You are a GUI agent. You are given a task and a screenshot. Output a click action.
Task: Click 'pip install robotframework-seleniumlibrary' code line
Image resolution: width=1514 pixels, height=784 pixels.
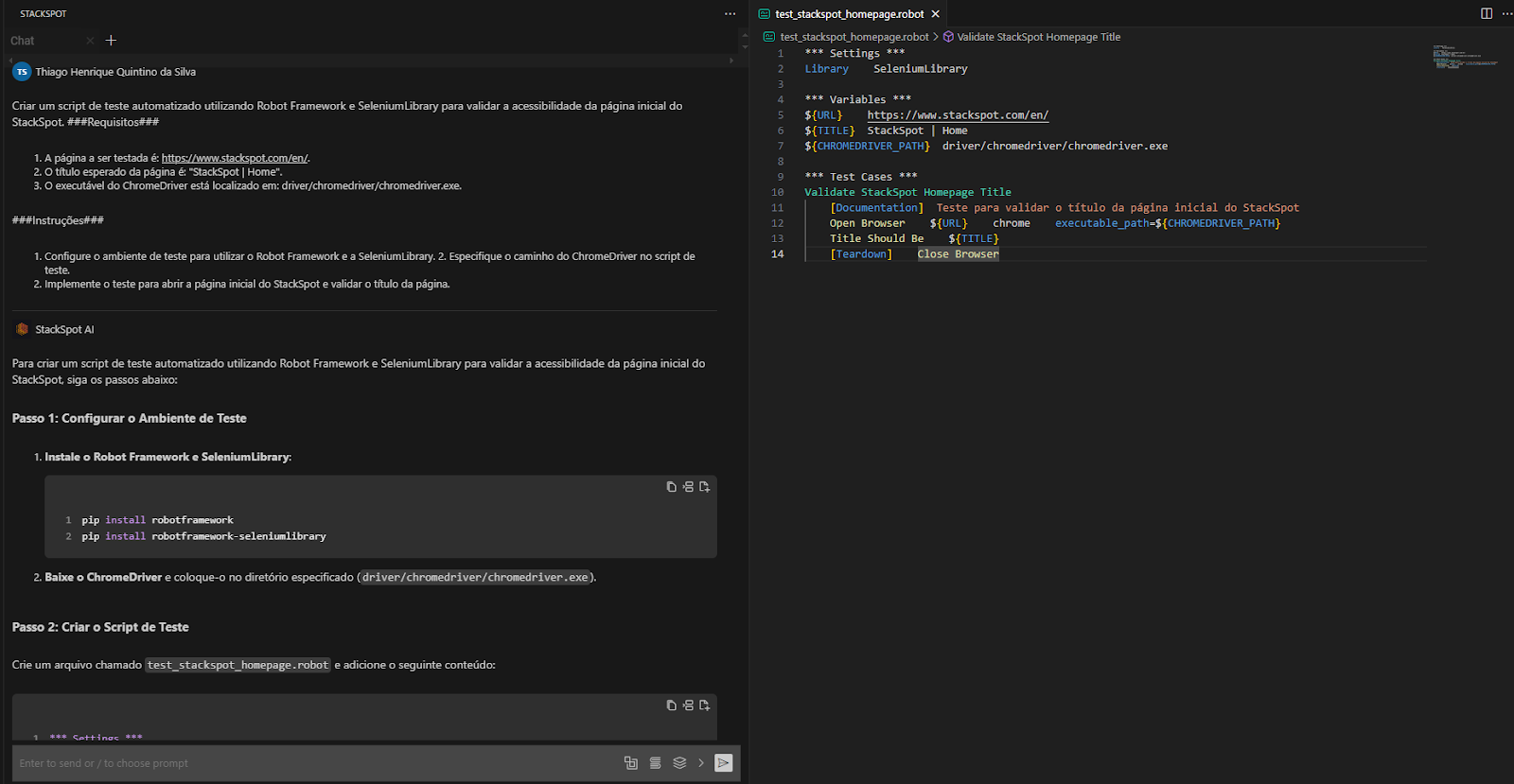pyautogui.click(x=203, y=536)
